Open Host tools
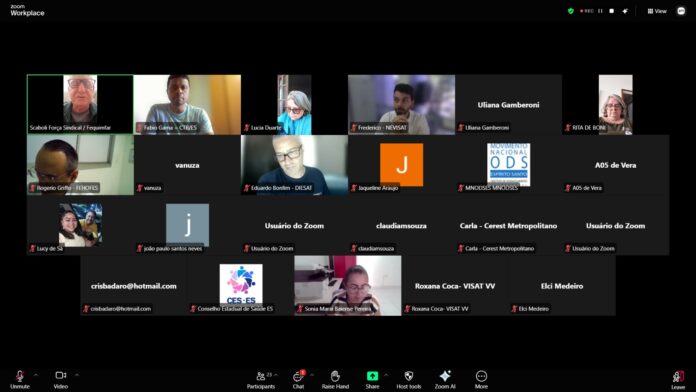Screen dimensions: 696x392 point(408,380)
